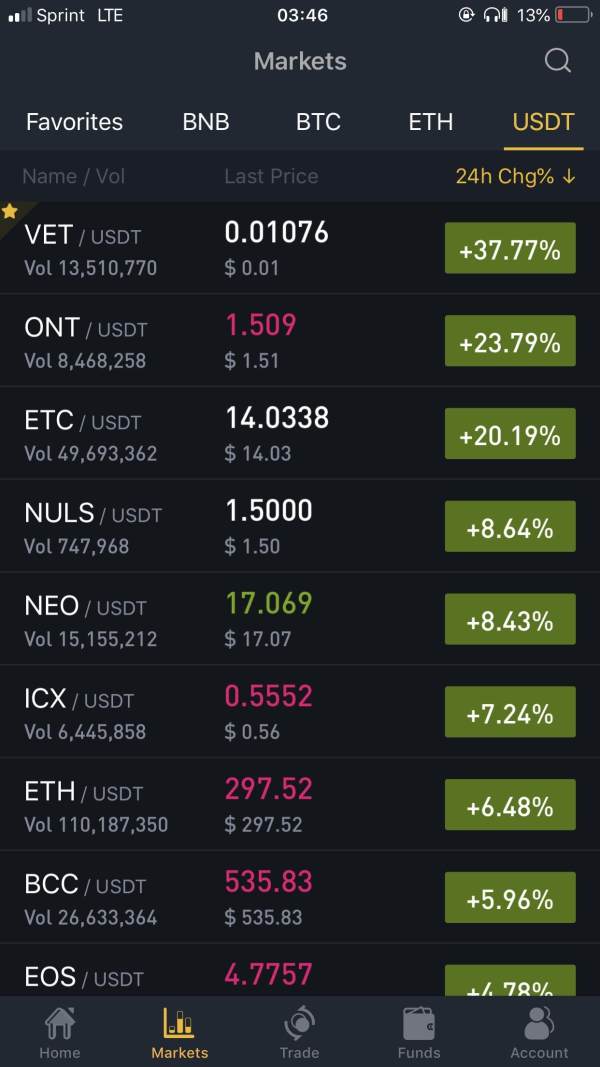Open the Funds wallet icon
The height and width of the screenshot is (1067, 600).
coord(419,1024)
